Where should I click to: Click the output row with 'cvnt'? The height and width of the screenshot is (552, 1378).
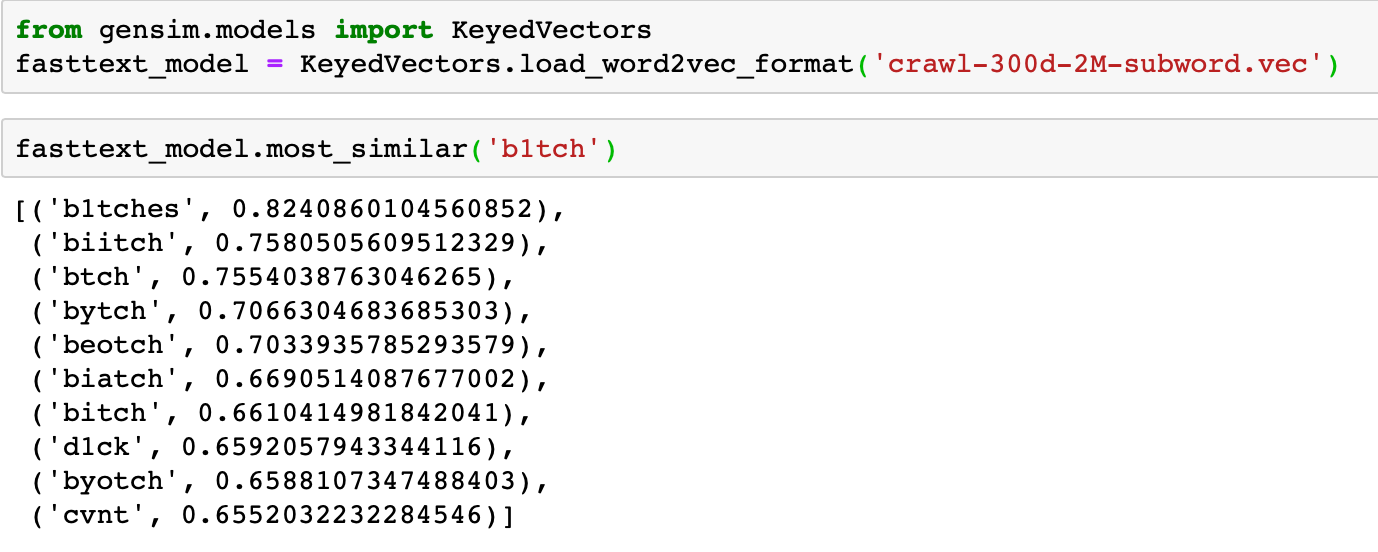275,515
